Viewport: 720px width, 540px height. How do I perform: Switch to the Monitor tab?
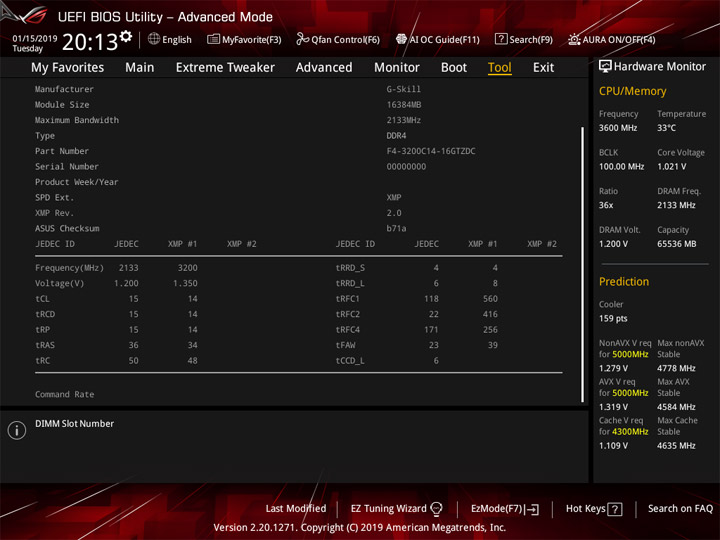(x=397, y=68)
